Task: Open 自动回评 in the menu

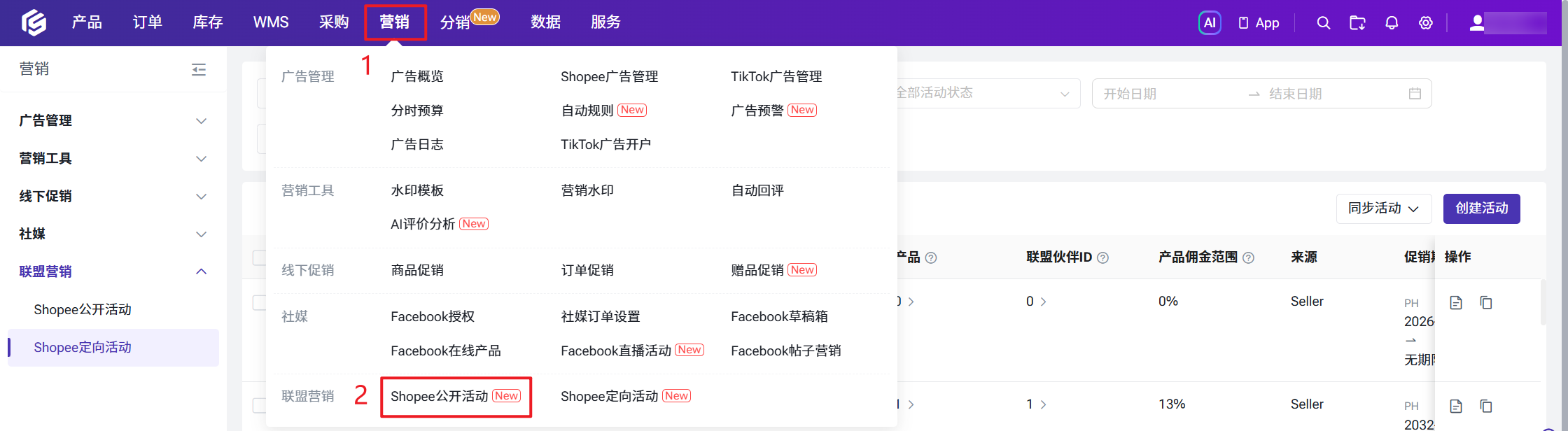Action: (x=757, y=191)
